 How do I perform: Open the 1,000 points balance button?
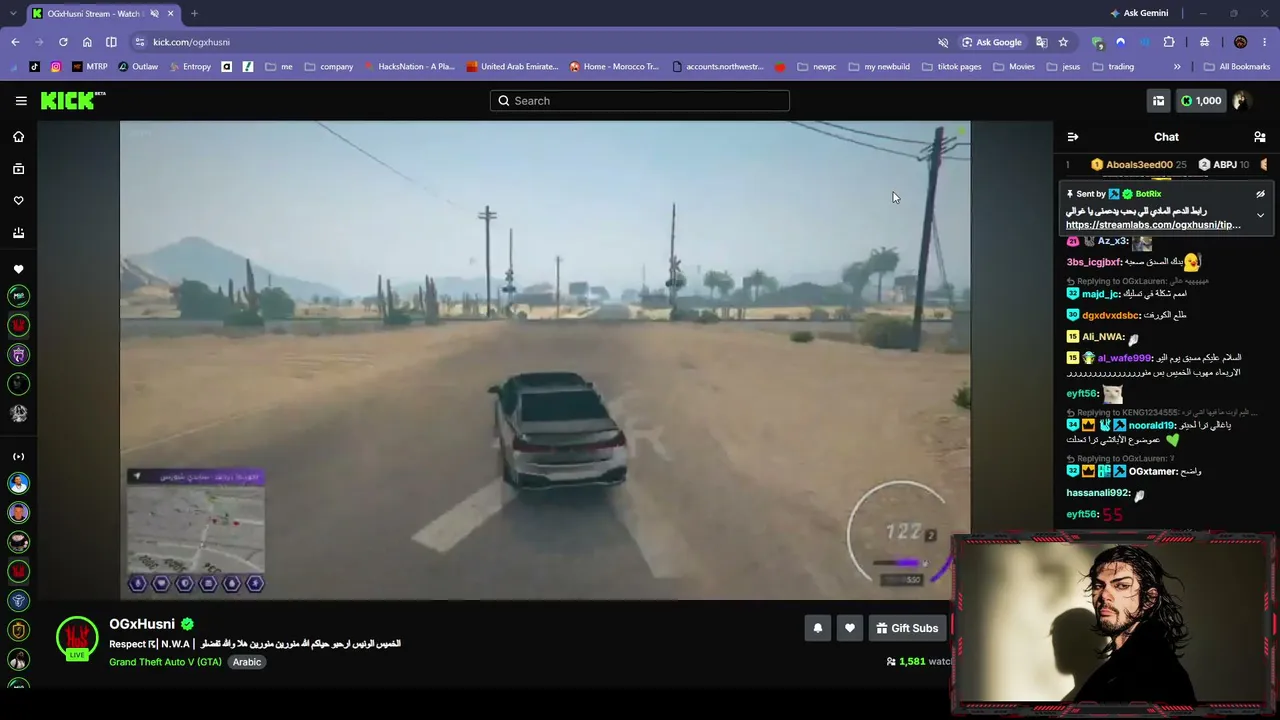(x=1201, y=100)
